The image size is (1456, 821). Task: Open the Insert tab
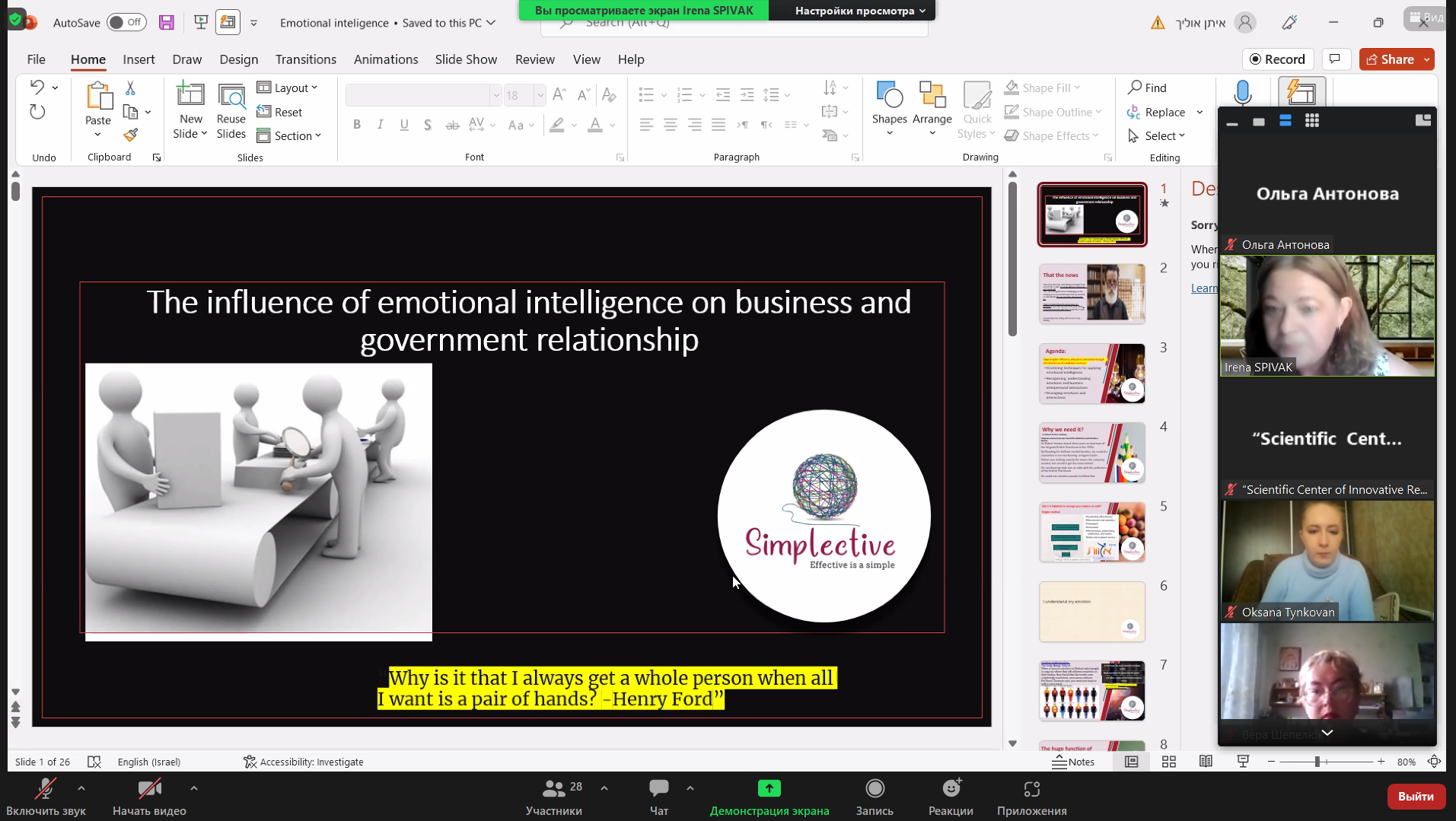[x=139, y=59]
